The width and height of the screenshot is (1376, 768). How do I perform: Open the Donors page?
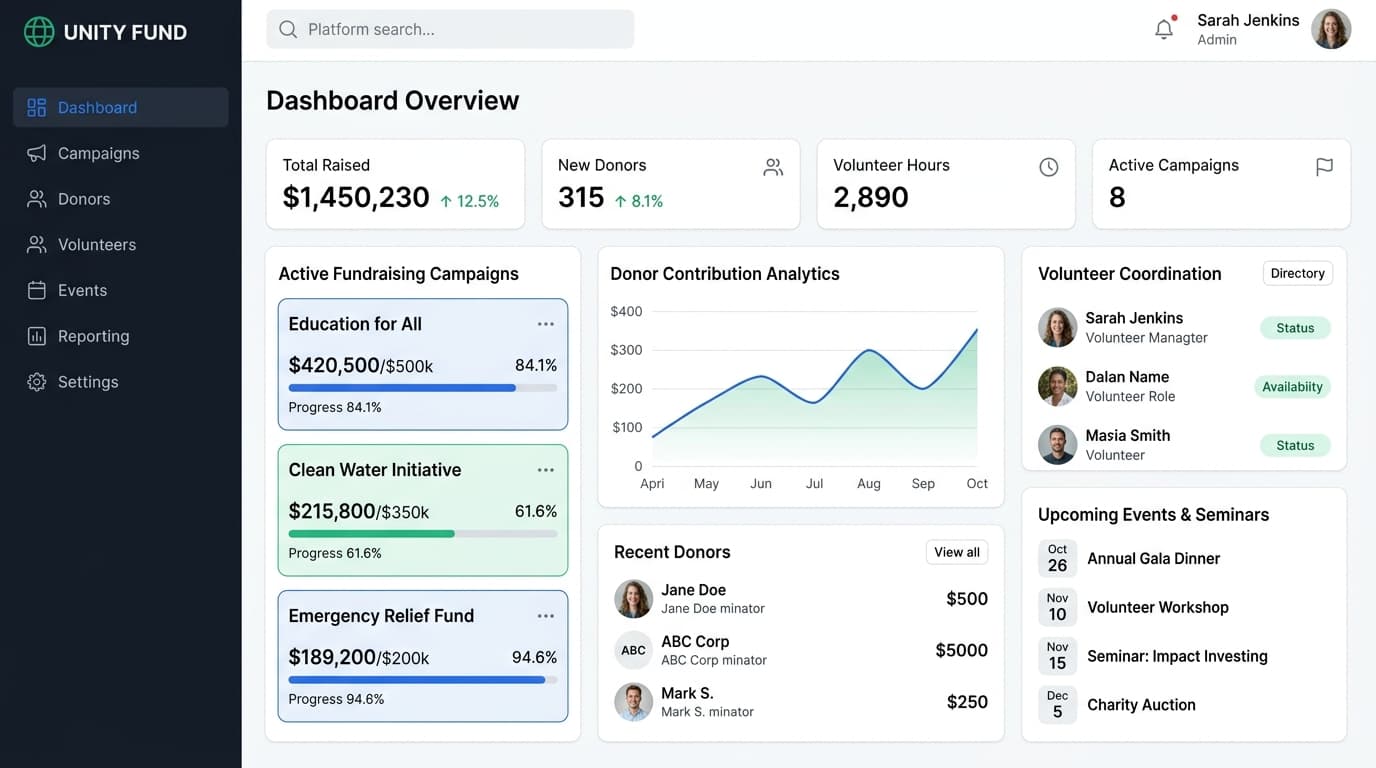coord(121,199)
